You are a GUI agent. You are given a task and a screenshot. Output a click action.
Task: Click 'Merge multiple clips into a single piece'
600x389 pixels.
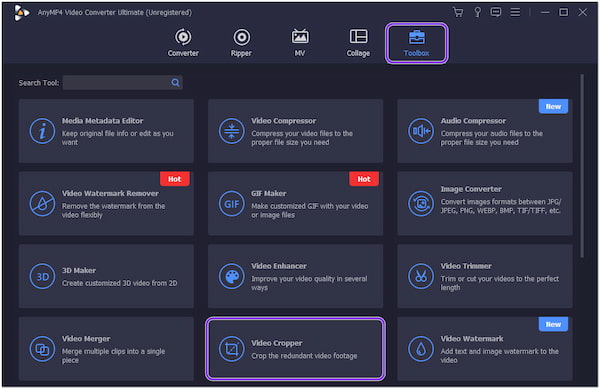(x=114, y=356)
